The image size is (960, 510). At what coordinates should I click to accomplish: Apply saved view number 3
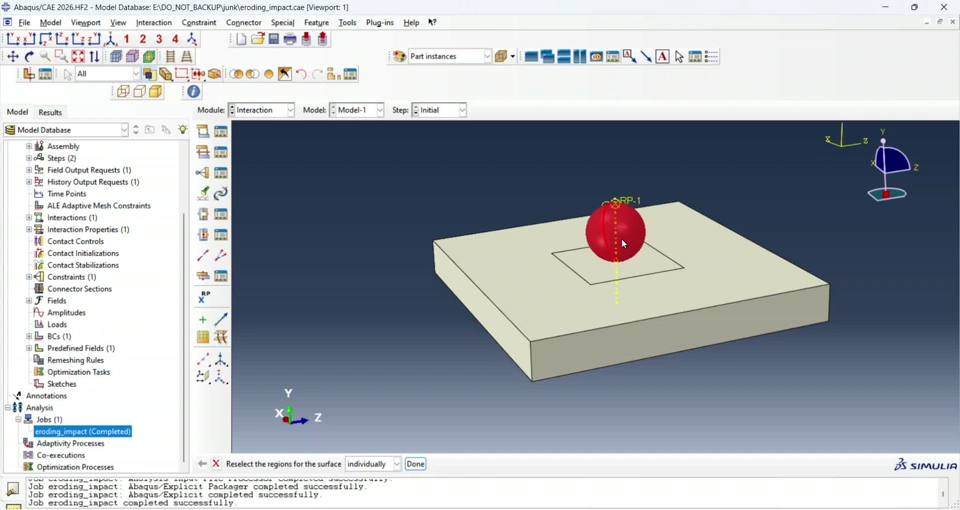point(159,39)
